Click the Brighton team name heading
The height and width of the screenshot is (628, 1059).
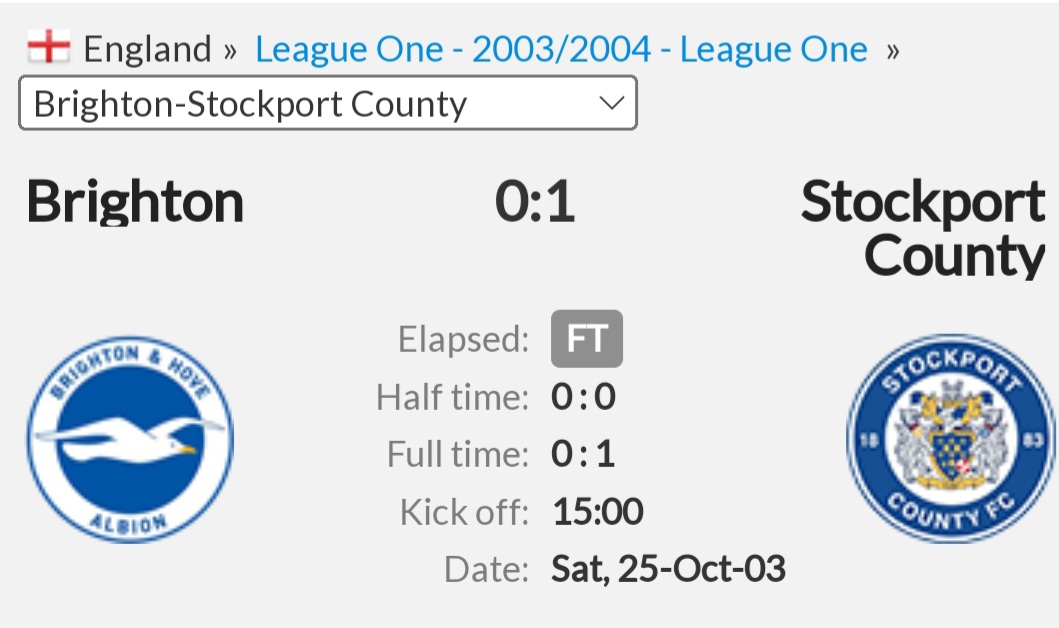click(x=135, y=201)
